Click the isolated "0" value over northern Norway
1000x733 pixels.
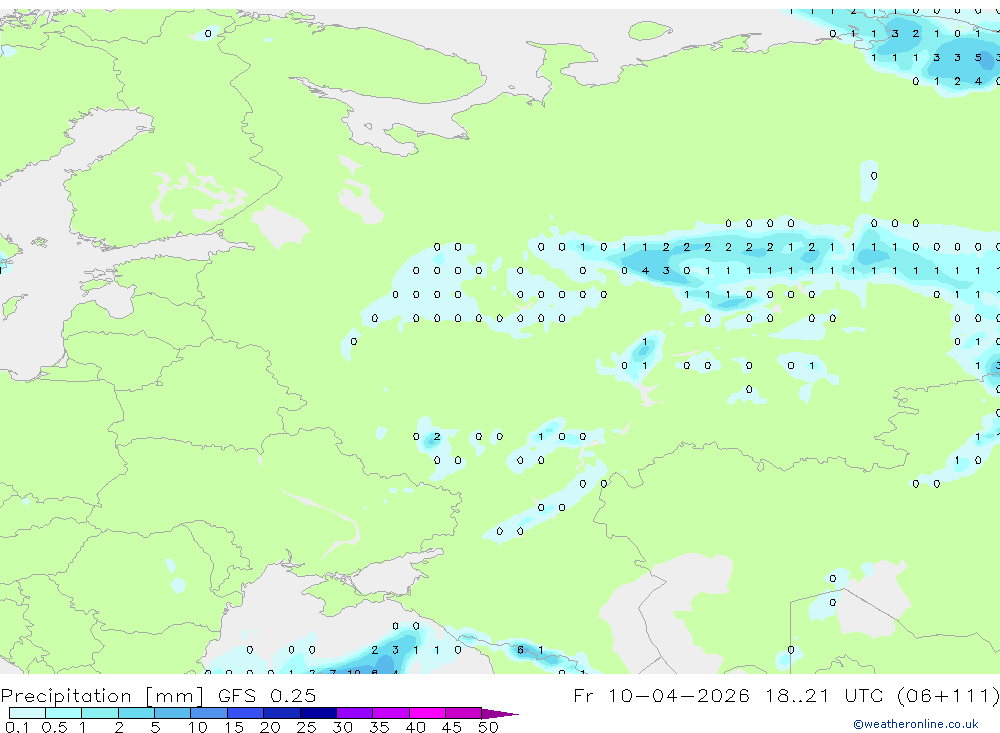[x=208, y=34]
